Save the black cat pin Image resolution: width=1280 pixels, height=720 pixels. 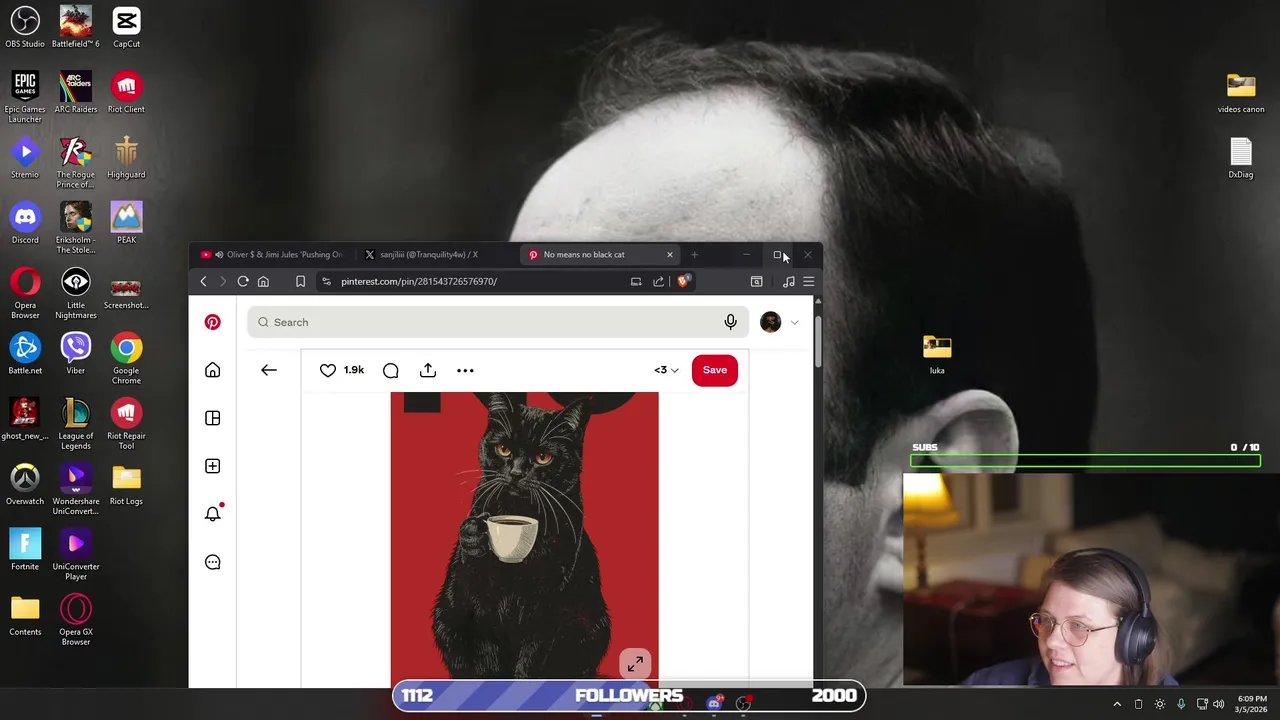click(x=715, y=370)
